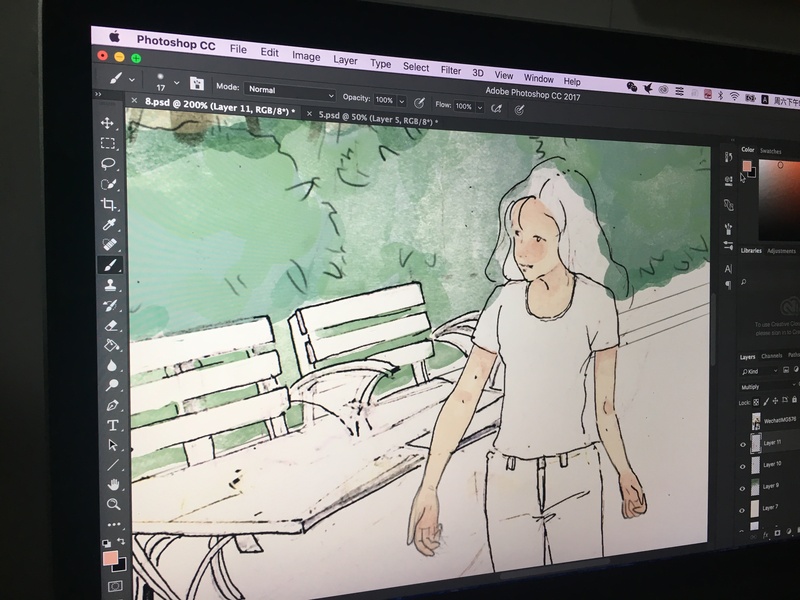Select the Zoom tool
This screenshot has height=600, width=800.
pos(114,505)
